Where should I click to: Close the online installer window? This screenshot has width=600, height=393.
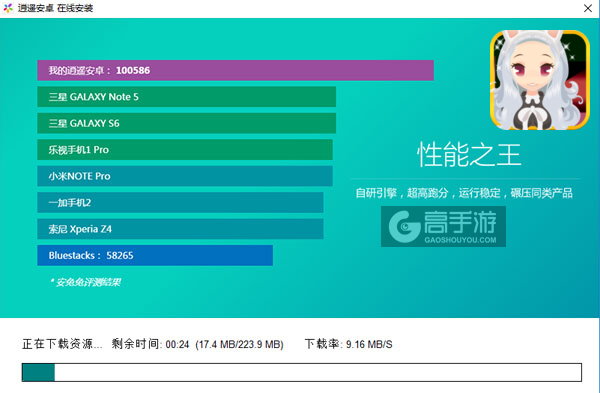(x=588, y=8)
